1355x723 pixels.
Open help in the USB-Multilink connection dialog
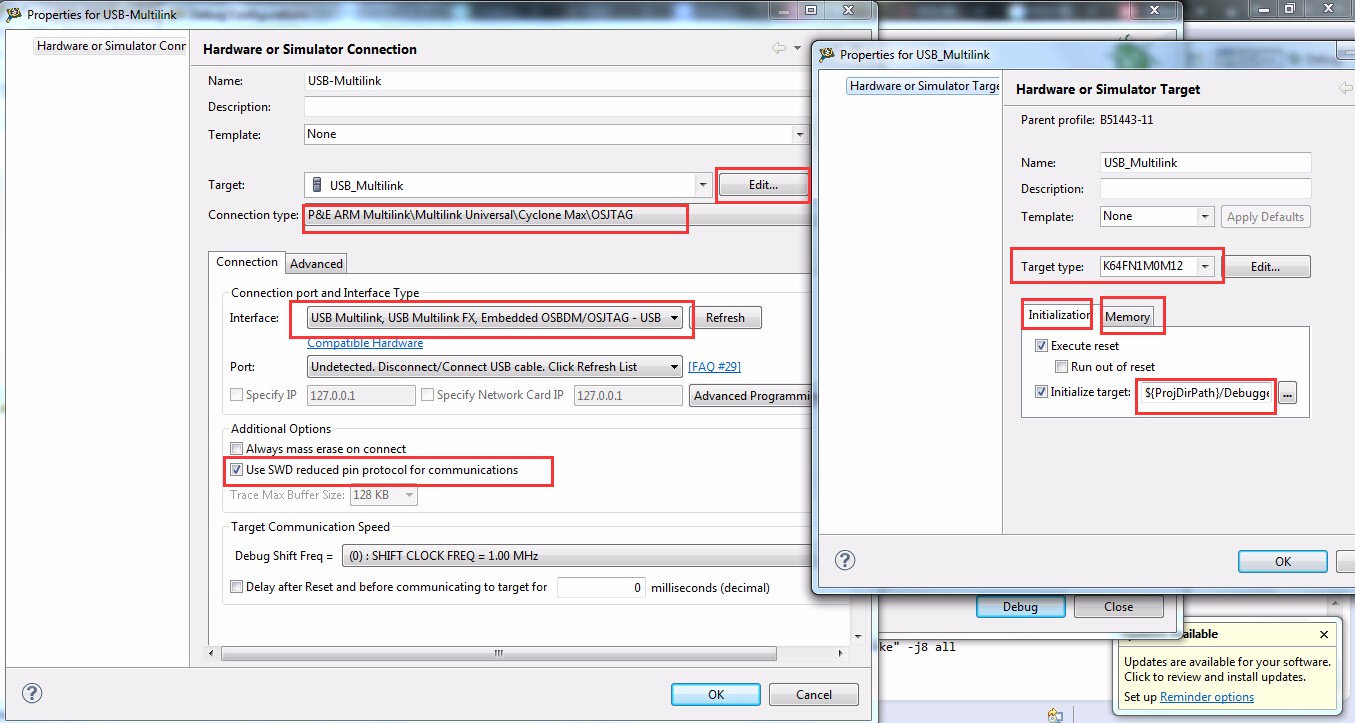pos(32,694)
